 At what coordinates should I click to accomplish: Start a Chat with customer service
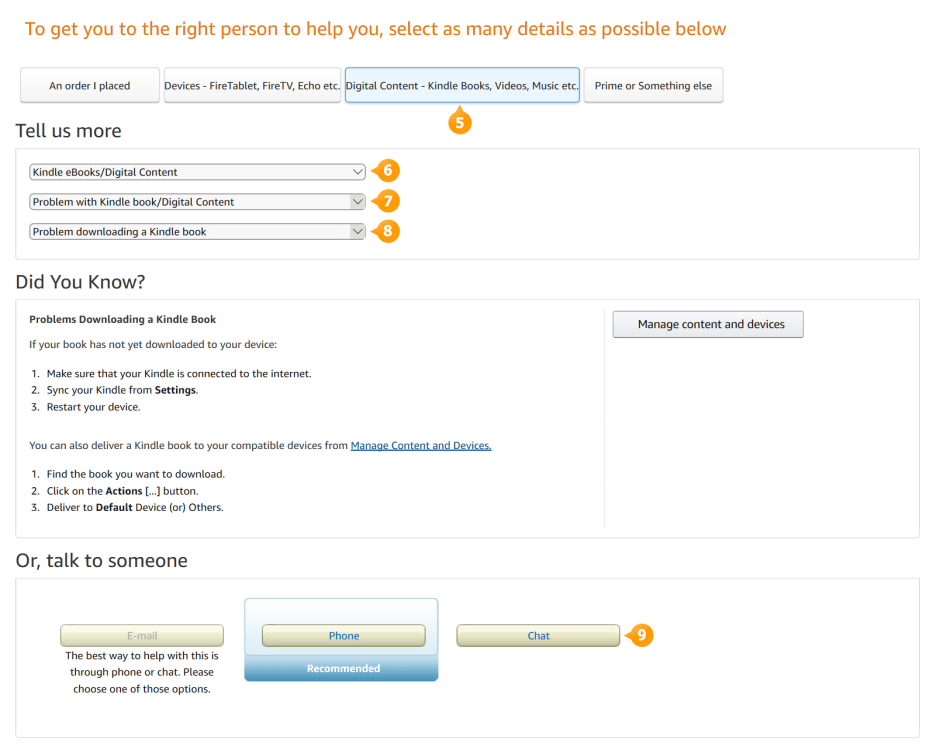(538, 636)
